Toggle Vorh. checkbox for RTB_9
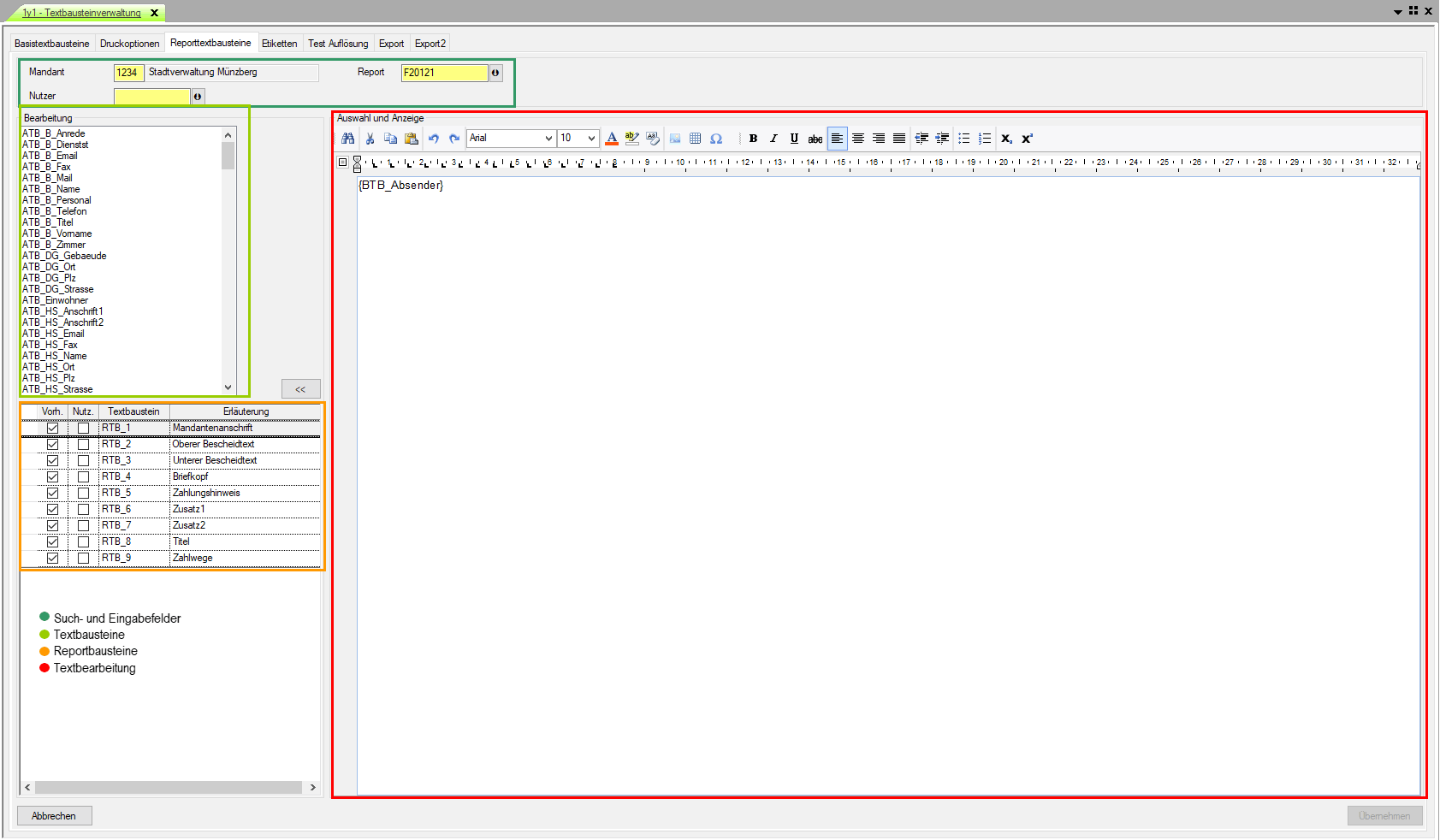 (52, 558)
